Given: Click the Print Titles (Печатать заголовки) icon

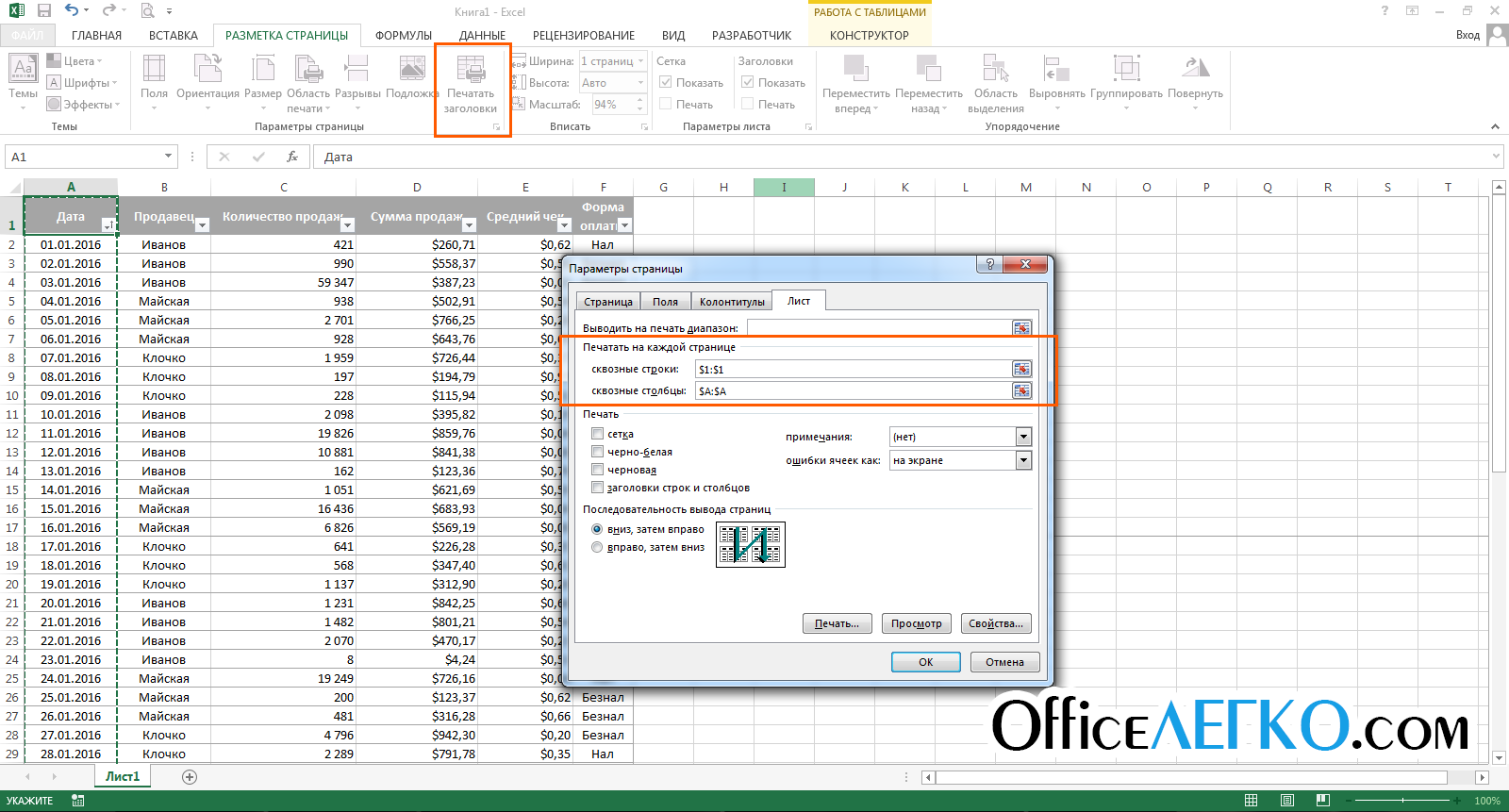Looking at the screenshot, I should click(x=471, y=70).
